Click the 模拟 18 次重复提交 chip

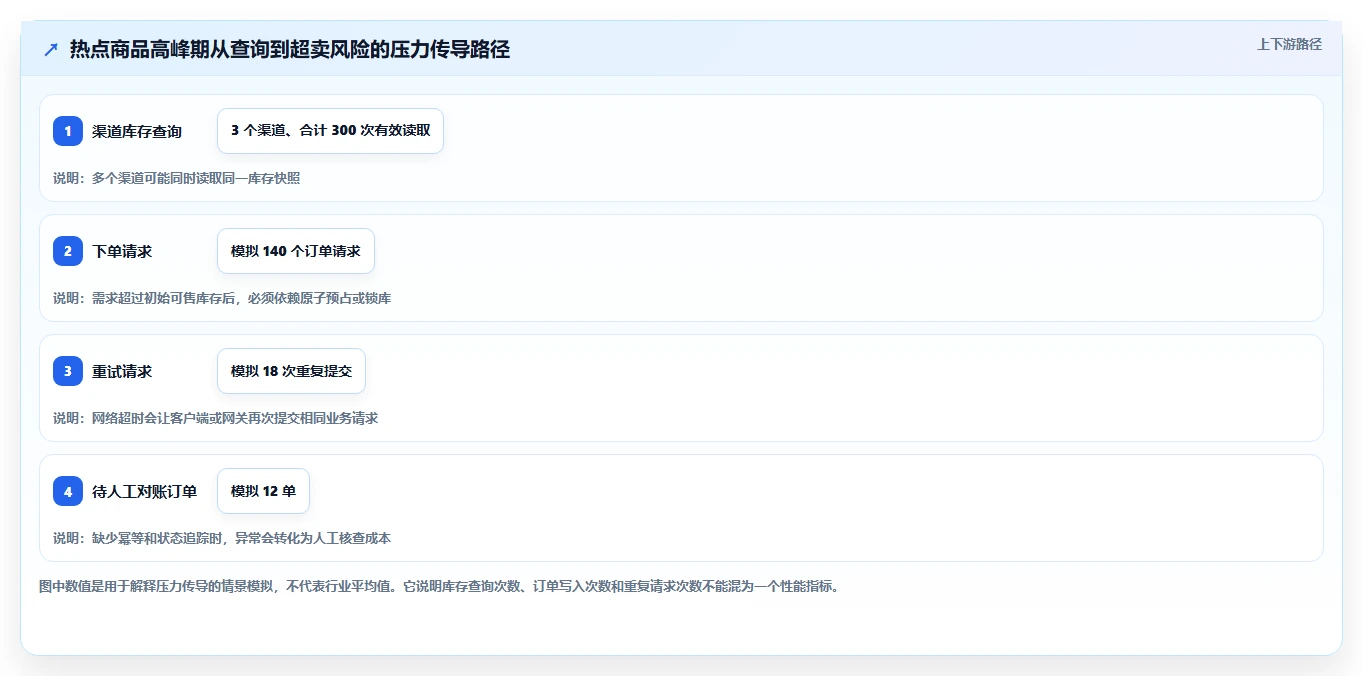(291, 371)
